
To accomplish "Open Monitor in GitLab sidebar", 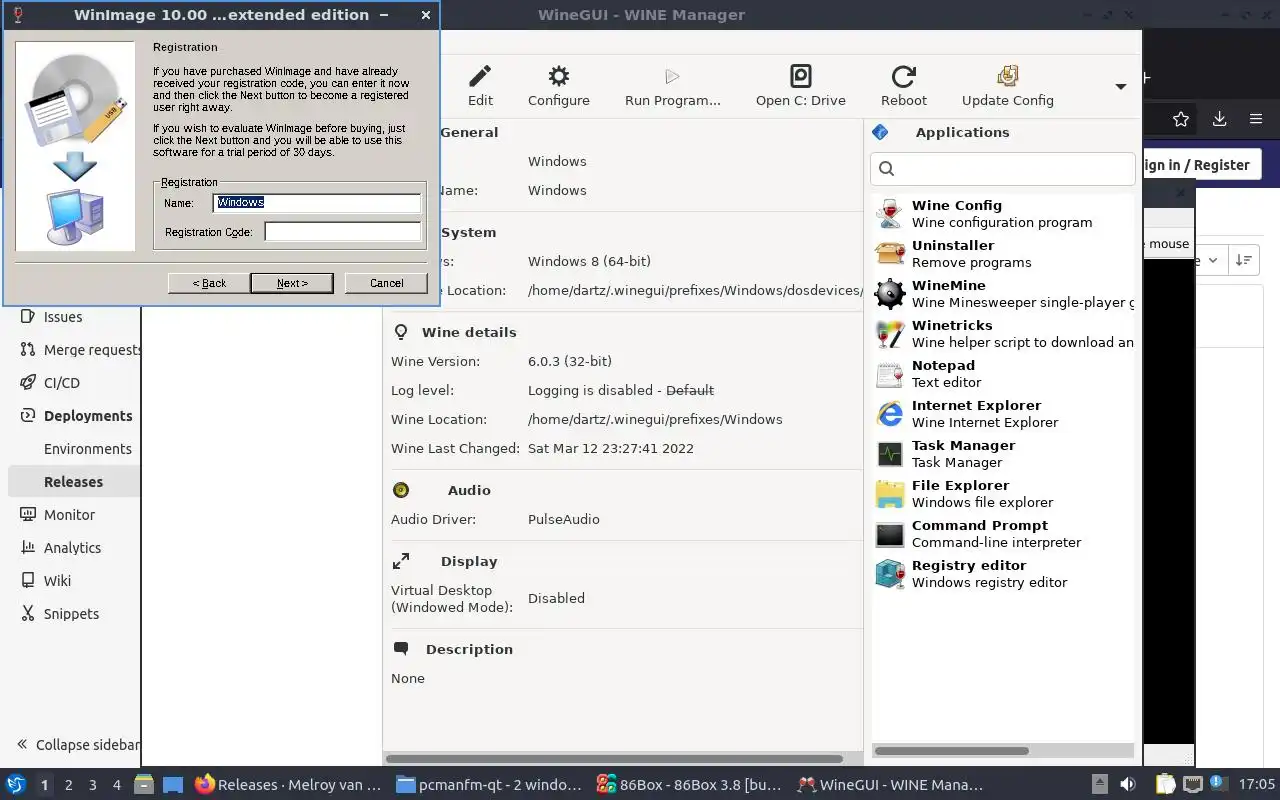I will click(x=69, y=514).
